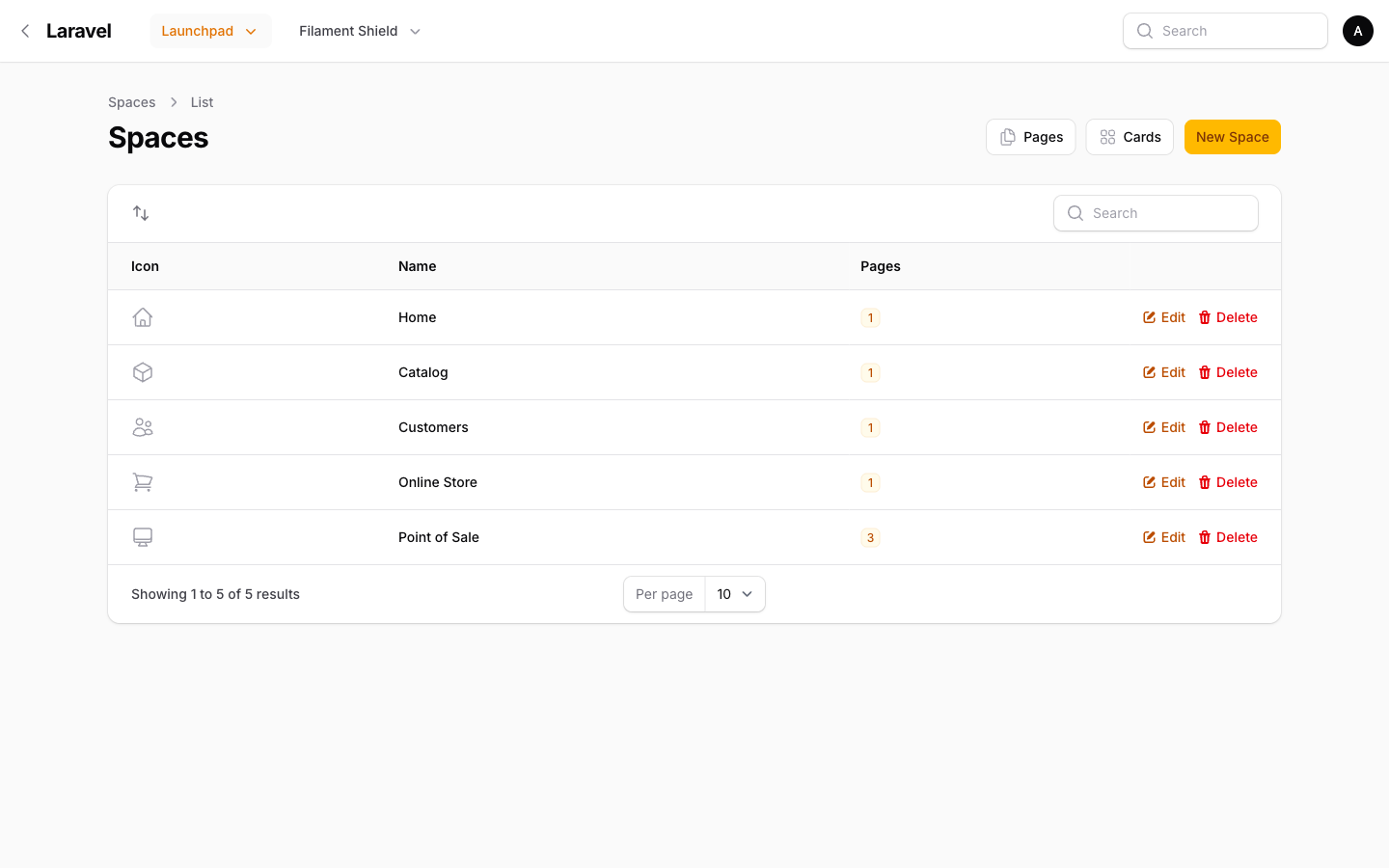
Task: Click the Home row house icon
Action: pyautogui.click(x=143, y=317)
